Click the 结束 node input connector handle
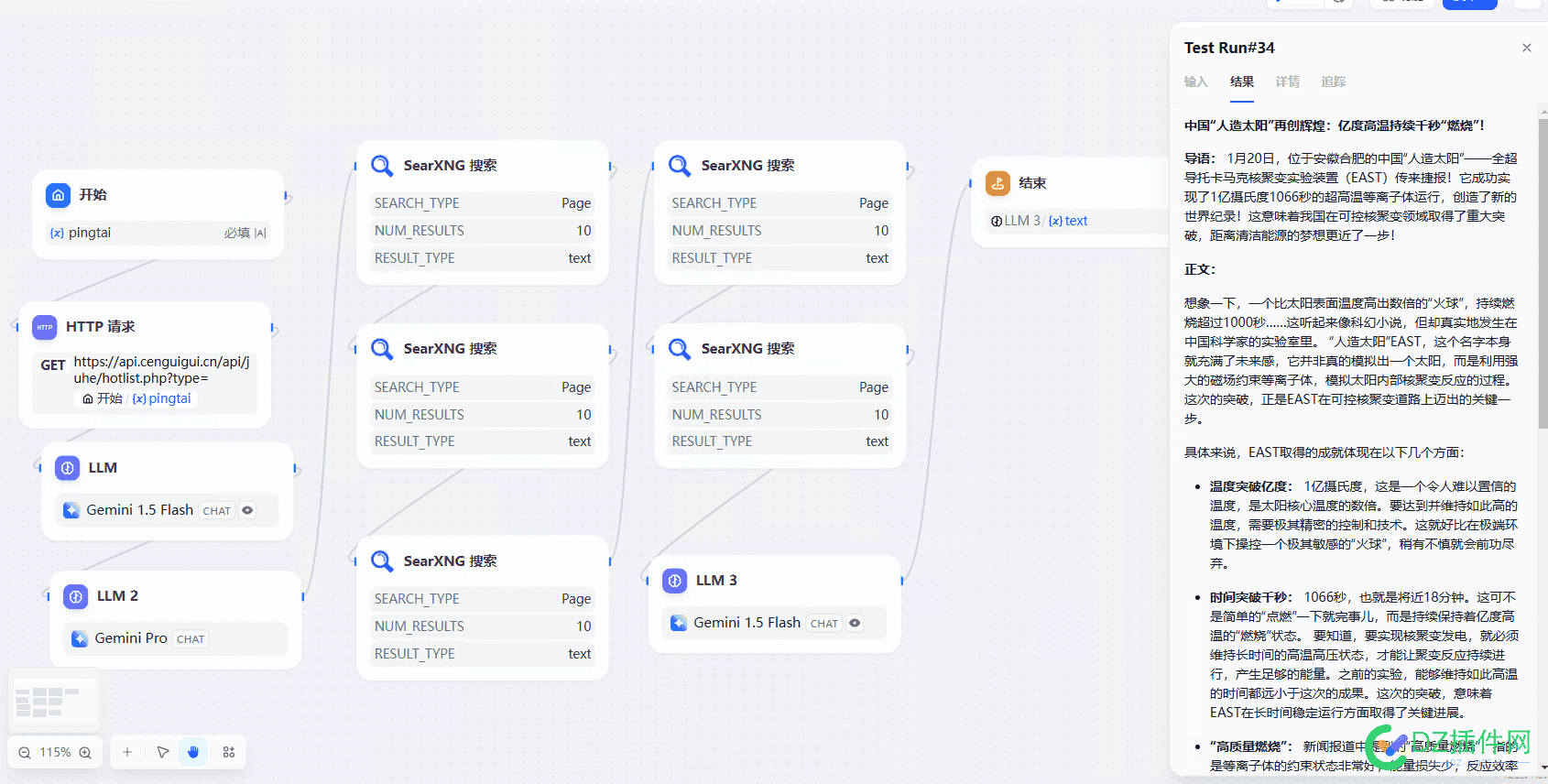 970,184
